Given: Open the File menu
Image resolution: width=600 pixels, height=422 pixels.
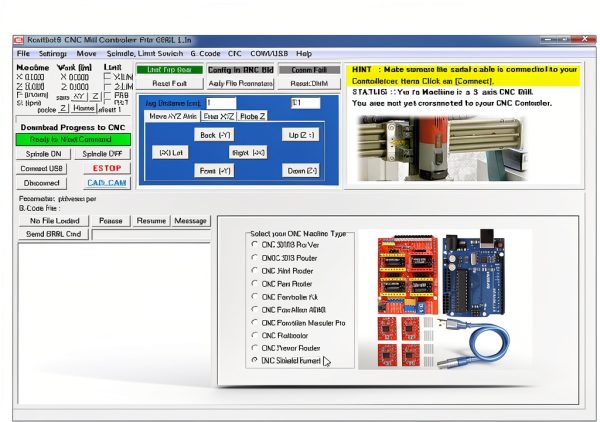Looking at the screenshot, I should click(x=23, y=54).
